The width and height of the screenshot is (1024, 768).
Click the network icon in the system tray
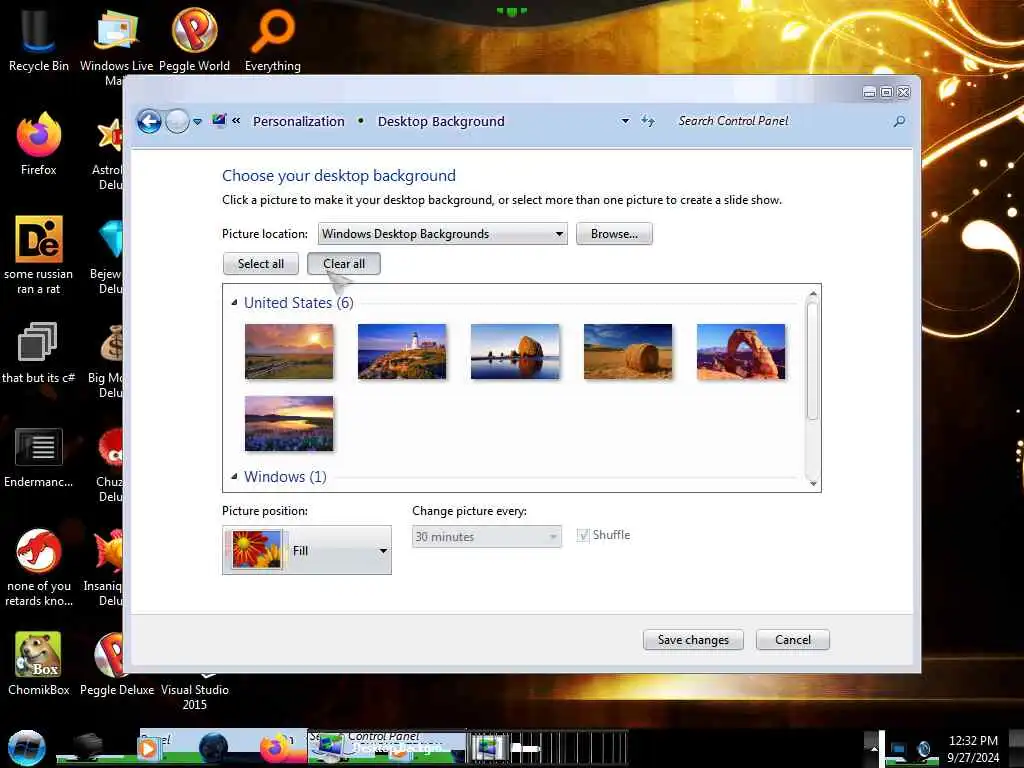[x=898, y=749]
